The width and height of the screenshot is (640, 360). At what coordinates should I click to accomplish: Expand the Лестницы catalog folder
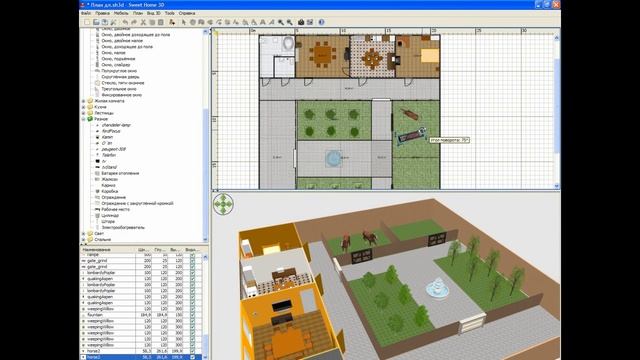[84, 113]
